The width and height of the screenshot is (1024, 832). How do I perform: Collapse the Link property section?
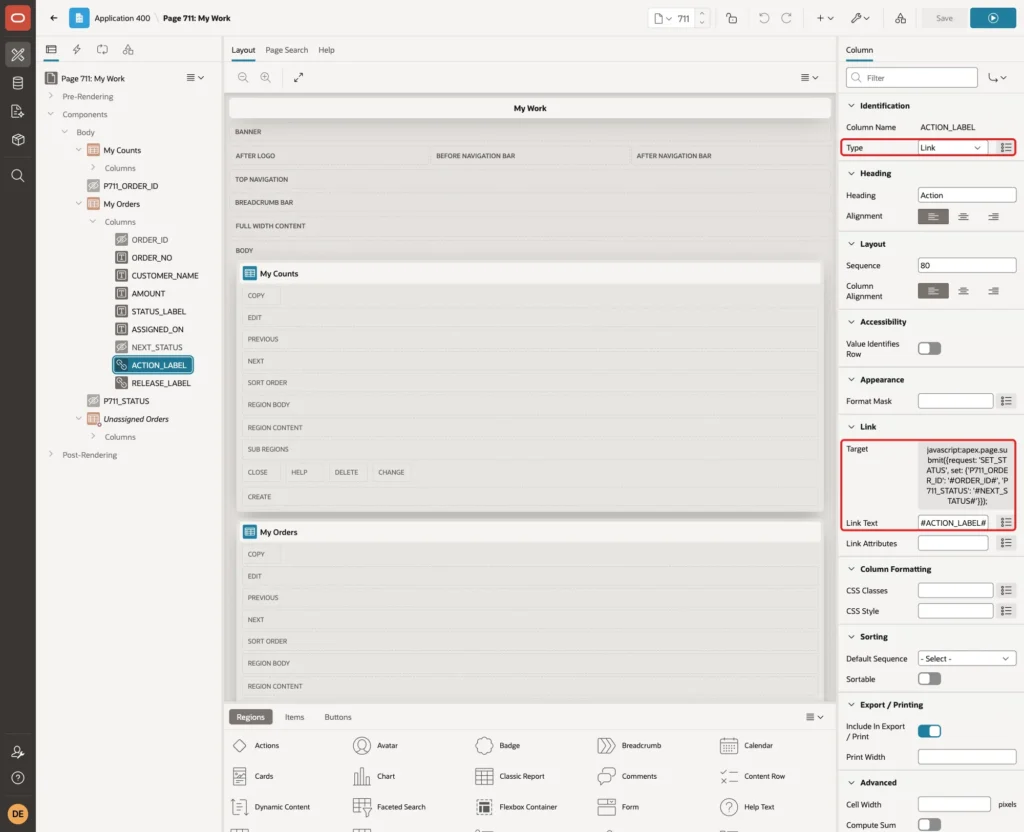point(851,426)
